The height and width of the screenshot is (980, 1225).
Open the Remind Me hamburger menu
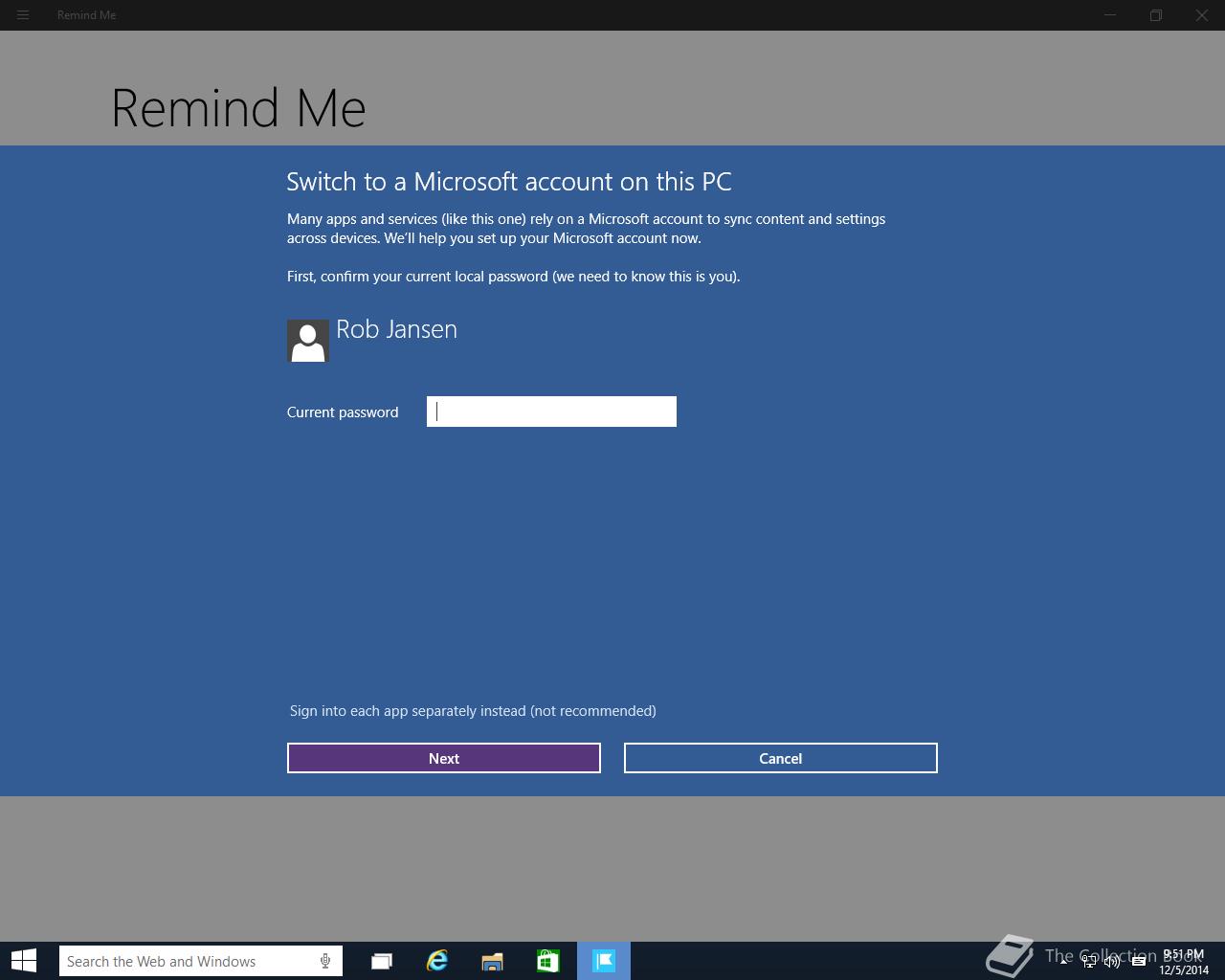[23, 15]
